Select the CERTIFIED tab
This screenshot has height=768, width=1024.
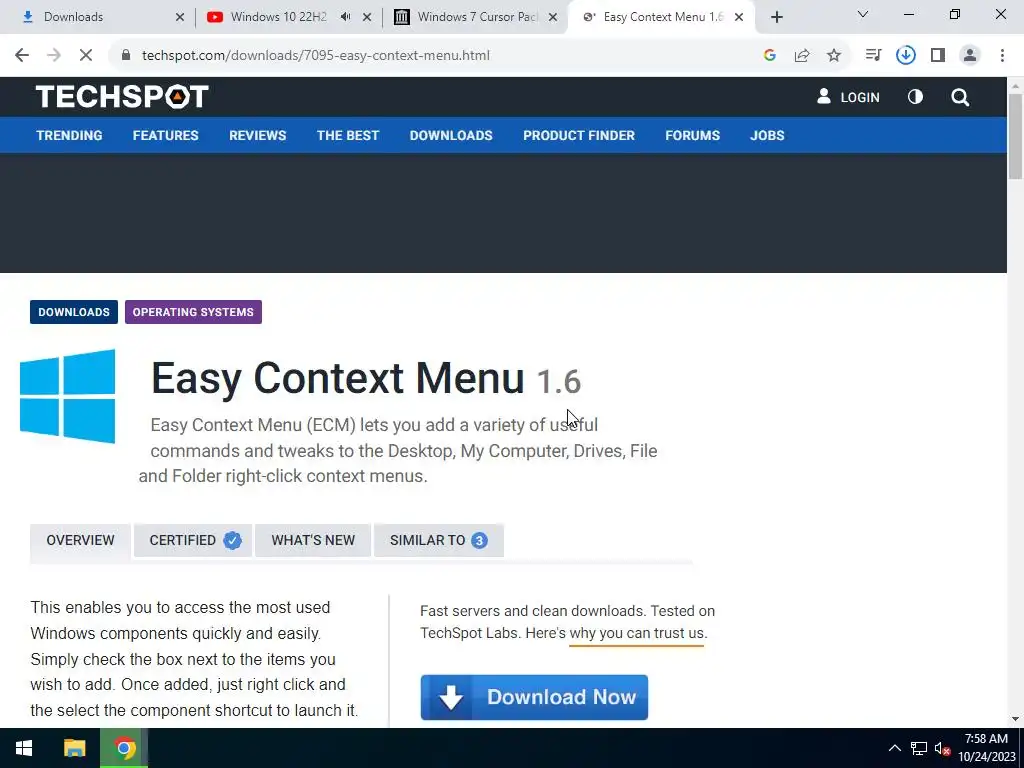pos(193,541)
